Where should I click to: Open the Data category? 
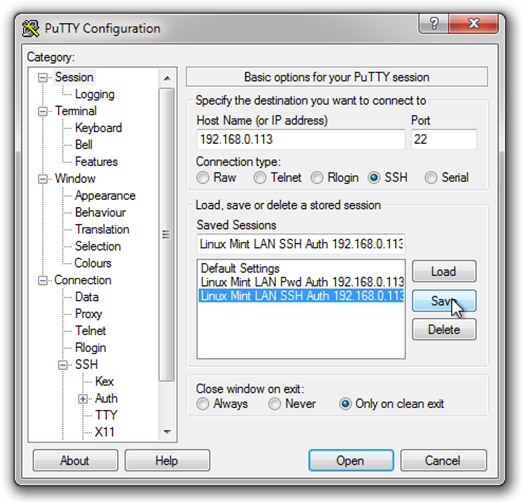coord(87,297)
